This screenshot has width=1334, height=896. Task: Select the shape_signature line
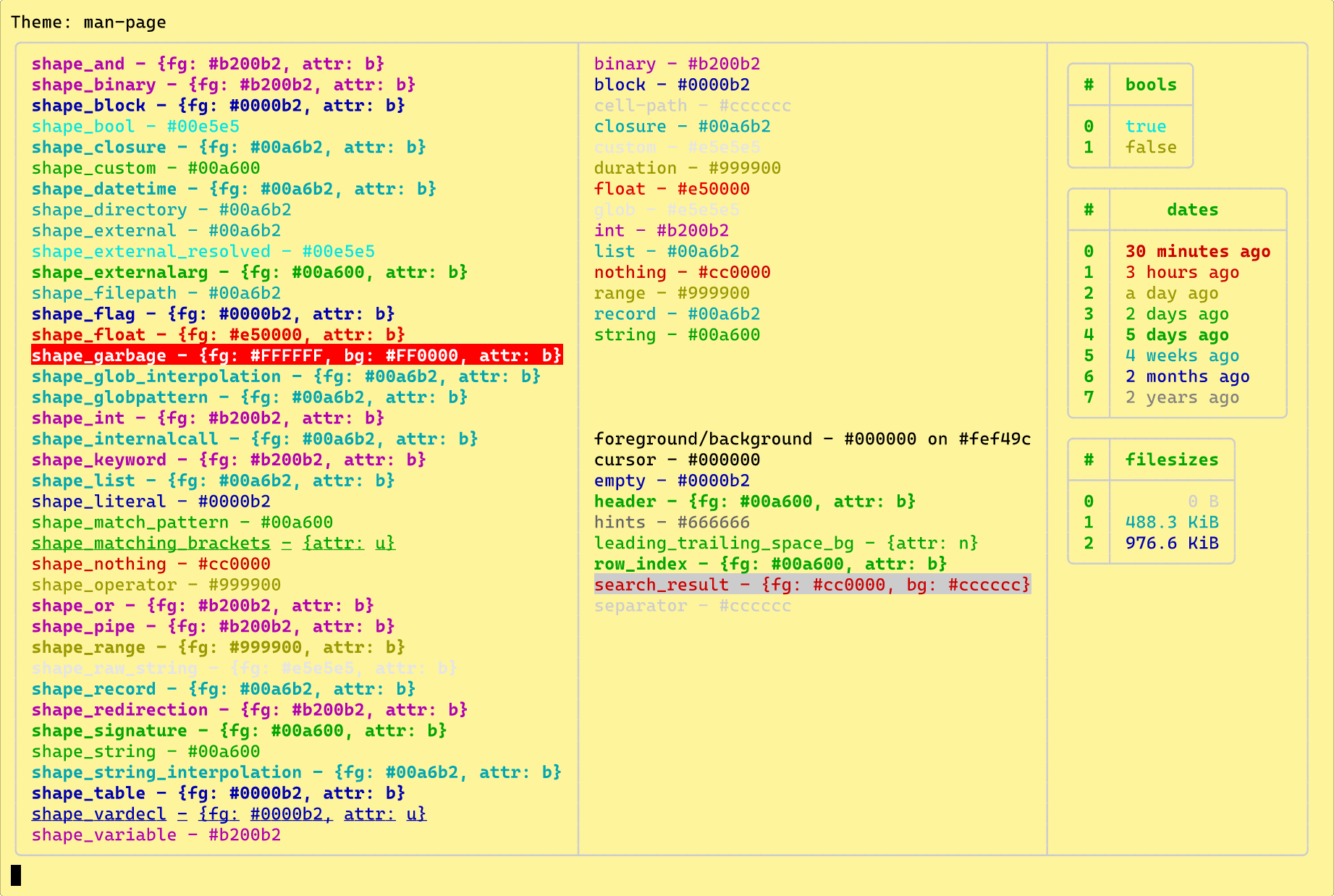239,731
